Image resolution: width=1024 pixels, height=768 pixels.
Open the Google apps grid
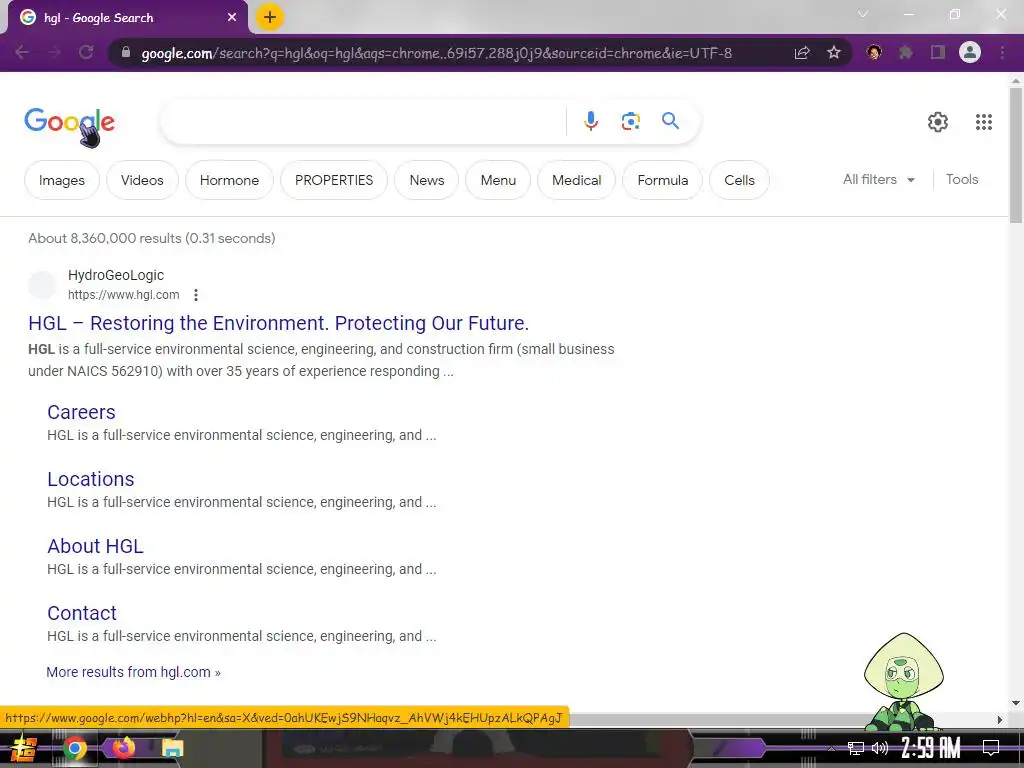(984, 122)
